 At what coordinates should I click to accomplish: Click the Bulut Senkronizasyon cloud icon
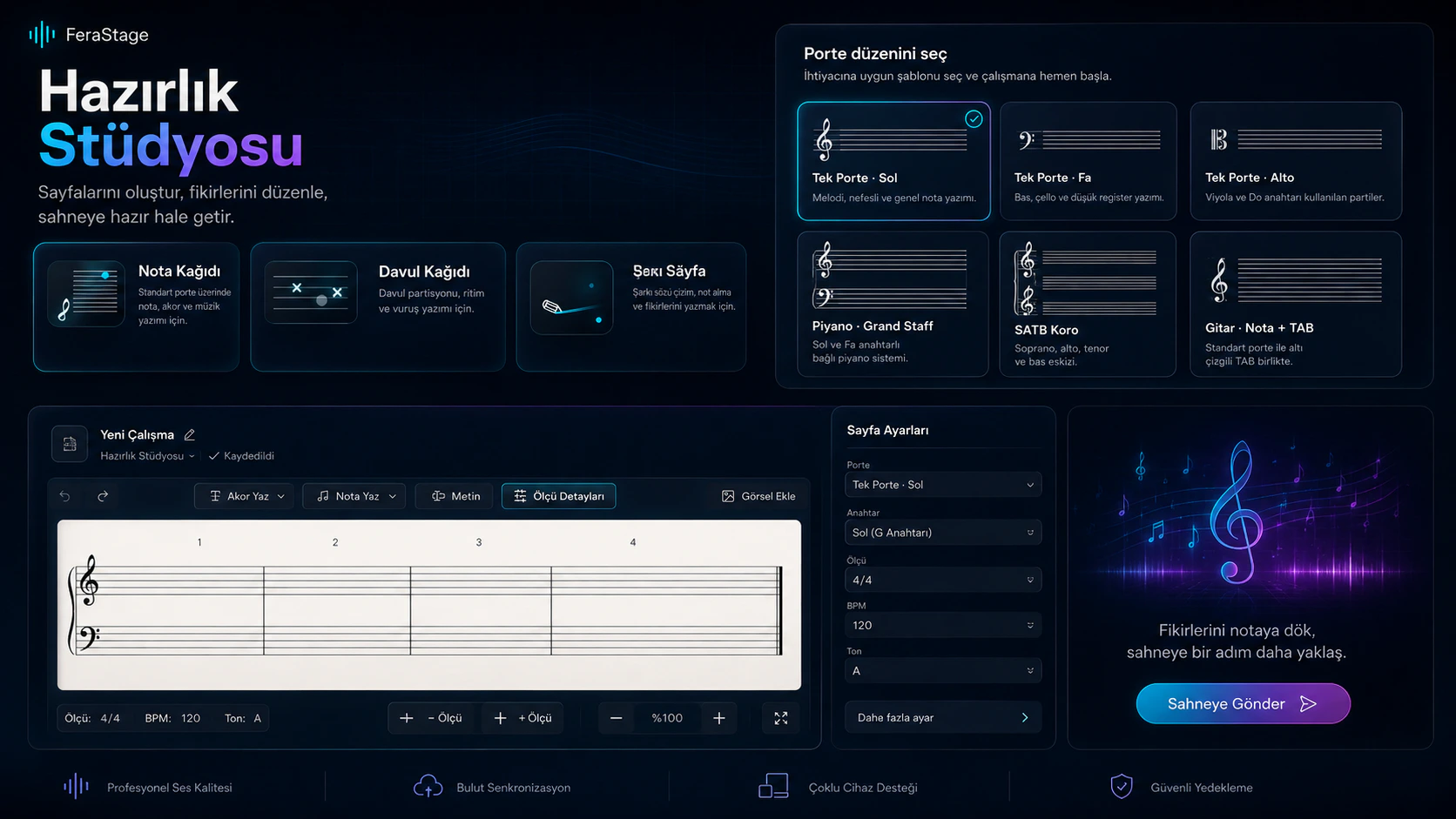click(428, 787)
